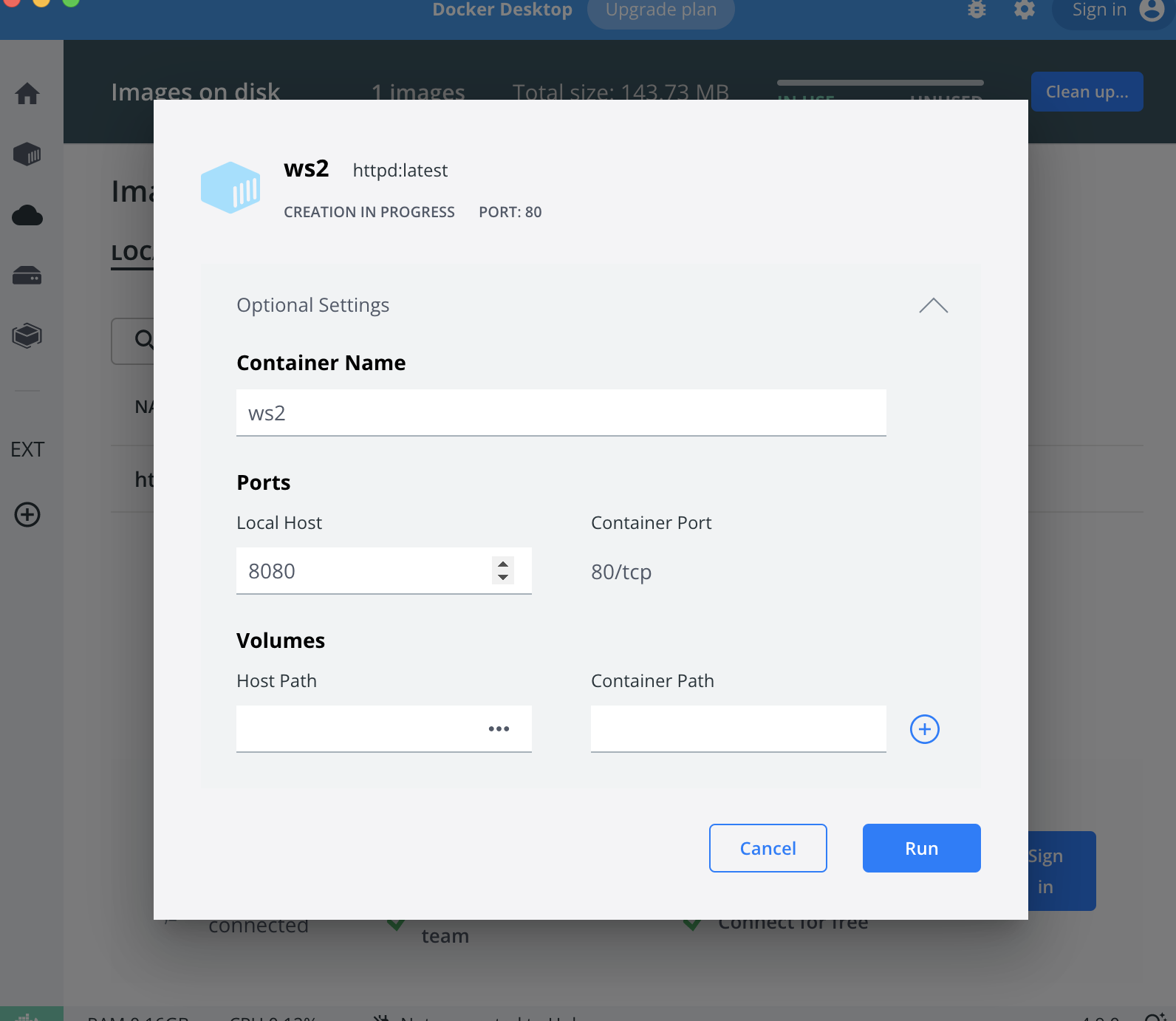
Task: Open Images cloud icon in sidebar
Action: click(27, 216)
